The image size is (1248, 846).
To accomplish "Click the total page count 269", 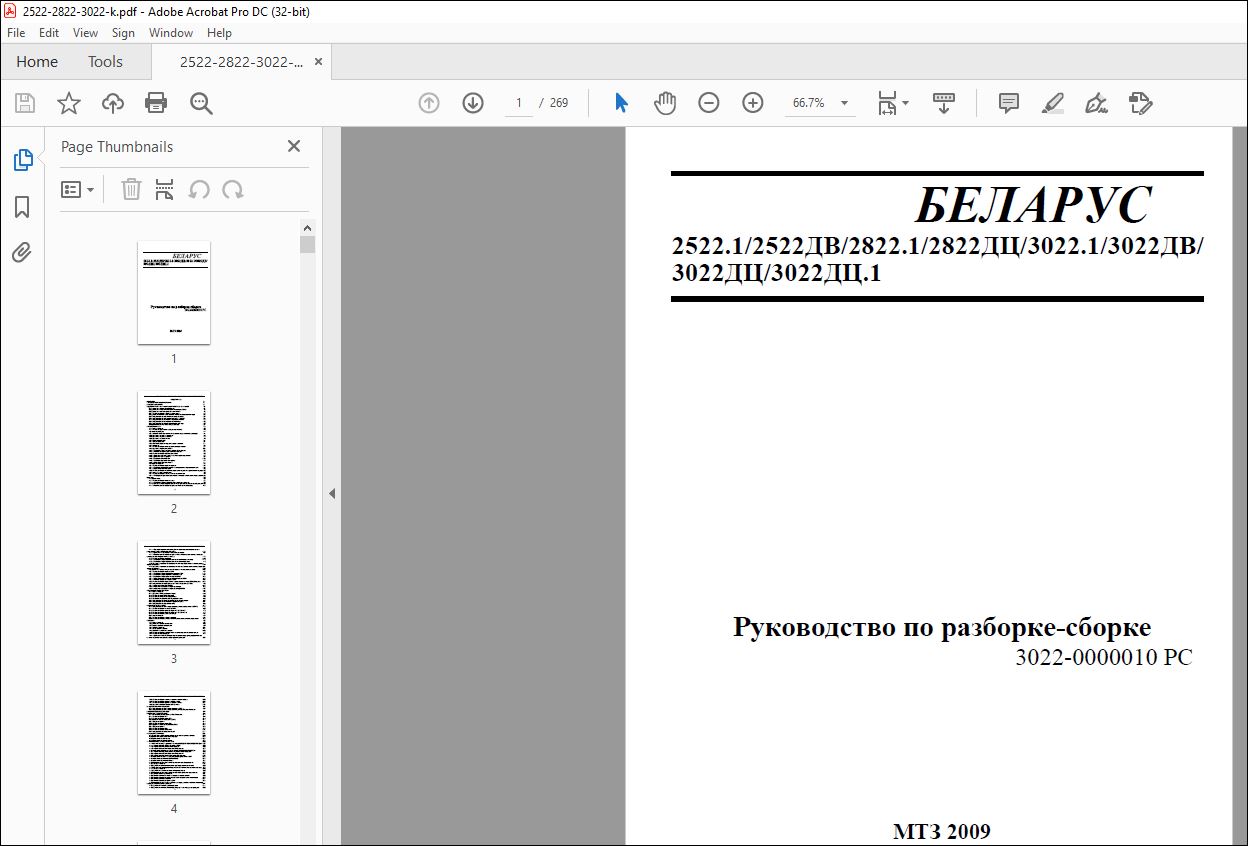I will pos(559,103).
